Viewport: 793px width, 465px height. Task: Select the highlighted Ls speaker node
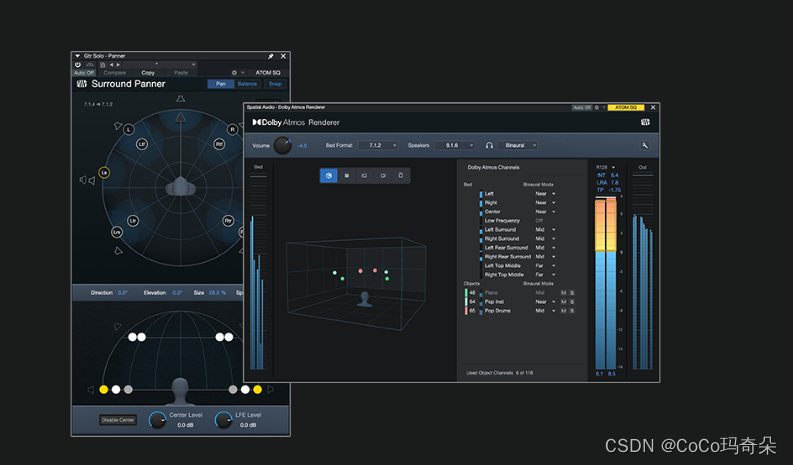click(104, 173)
